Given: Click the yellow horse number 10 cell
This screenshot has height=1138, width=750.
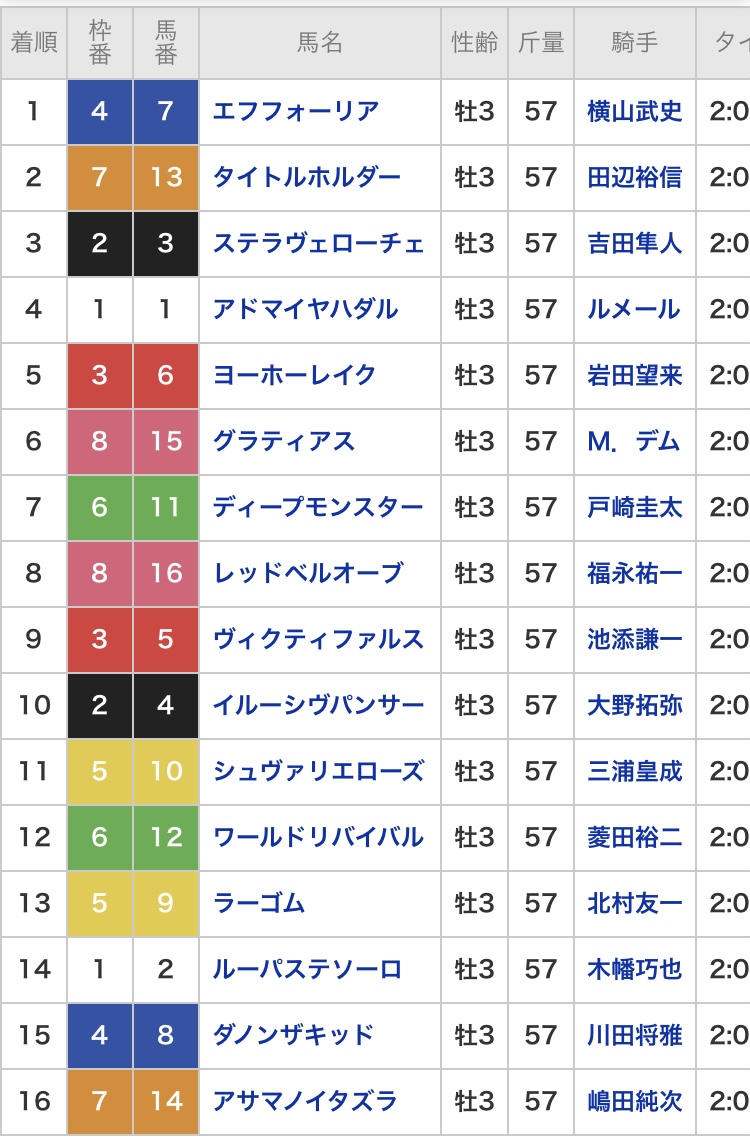Looking at the screenshot, I should pos(166,771).
